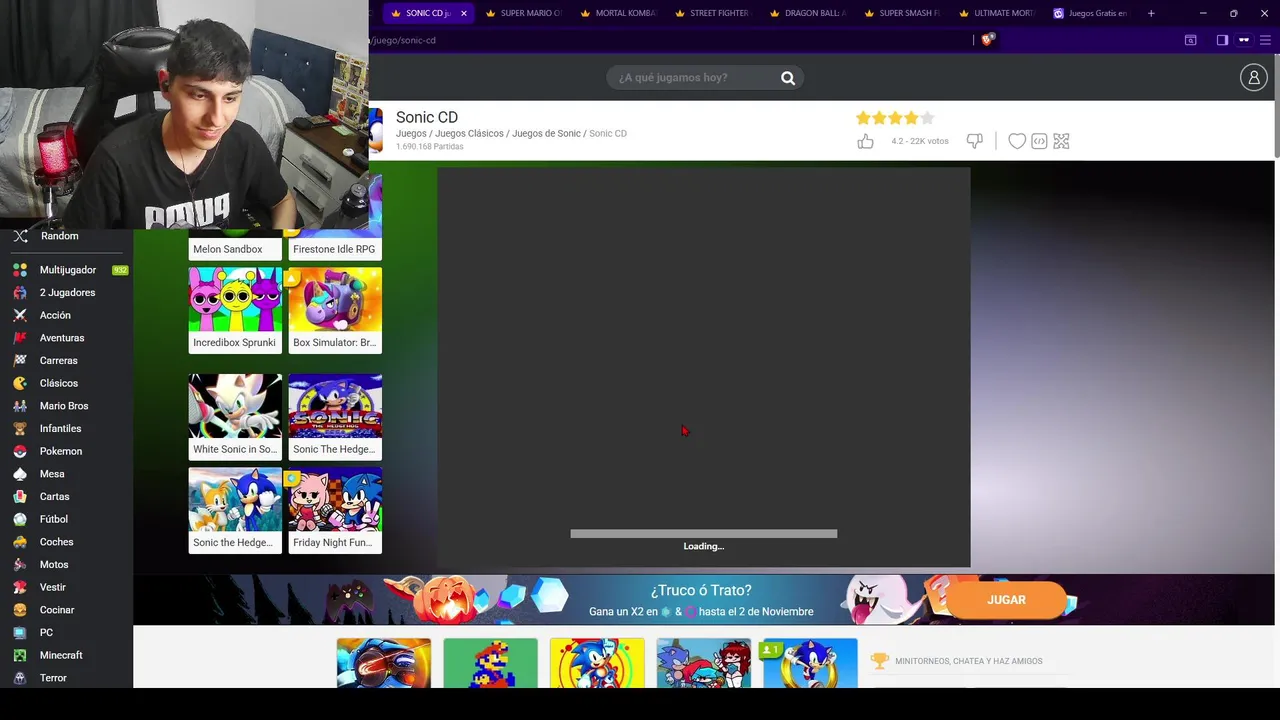This screenshot has height=720, width=1280.
Task: Click the Cocinar burger icon
Action: pos(20,610)
